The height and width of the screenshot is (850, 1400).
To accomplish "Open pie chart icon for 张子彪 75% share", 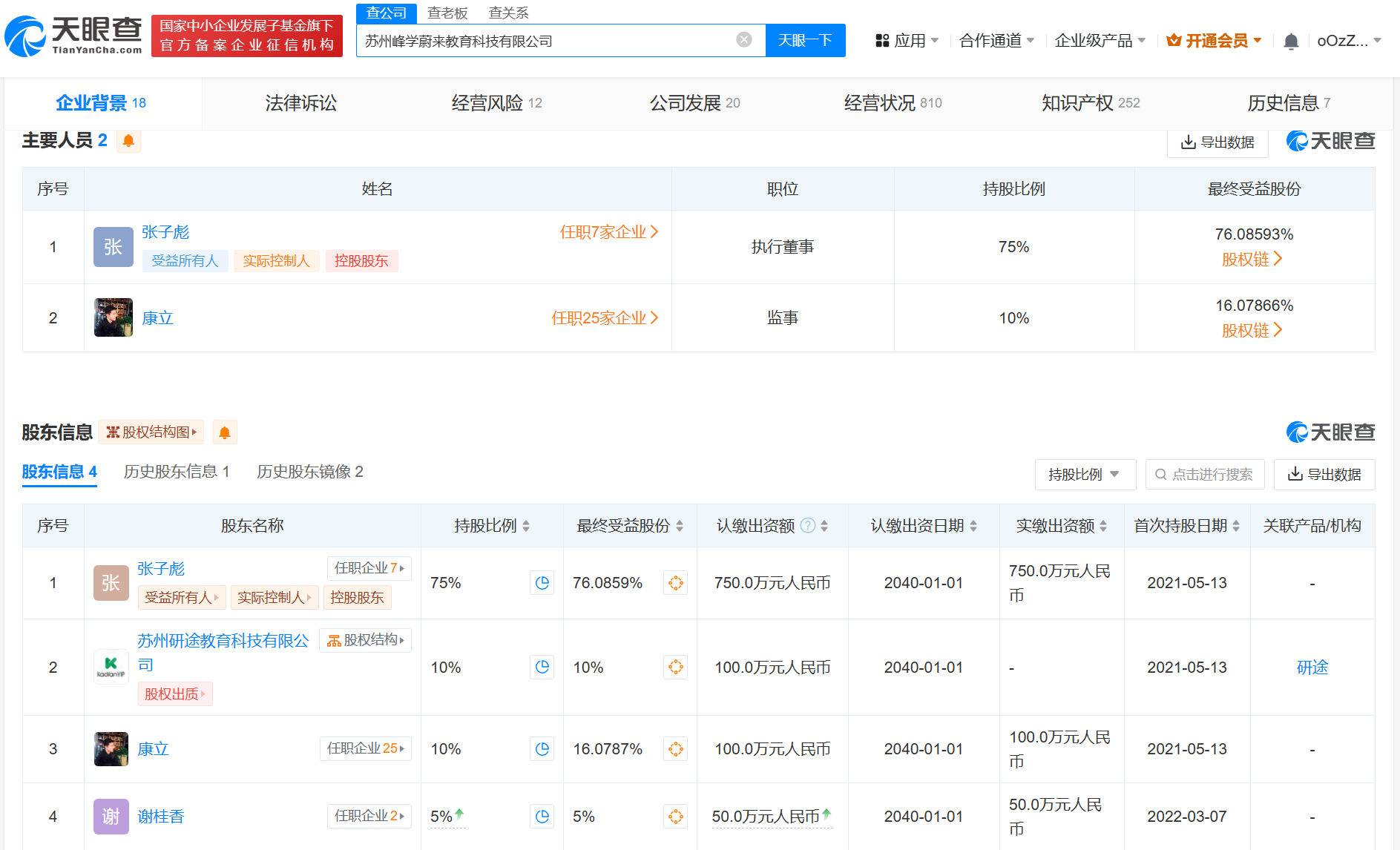I will [x=542, y=583].
